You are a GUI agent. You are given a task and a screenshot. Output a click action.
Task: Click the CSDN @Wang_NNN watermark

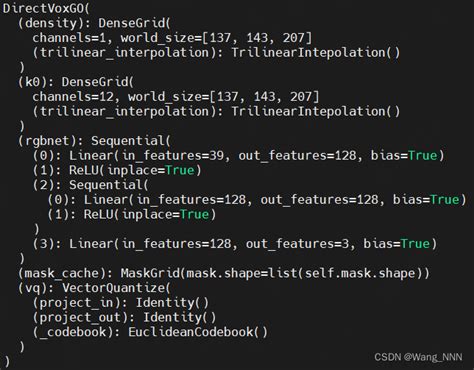click(418, 357)
